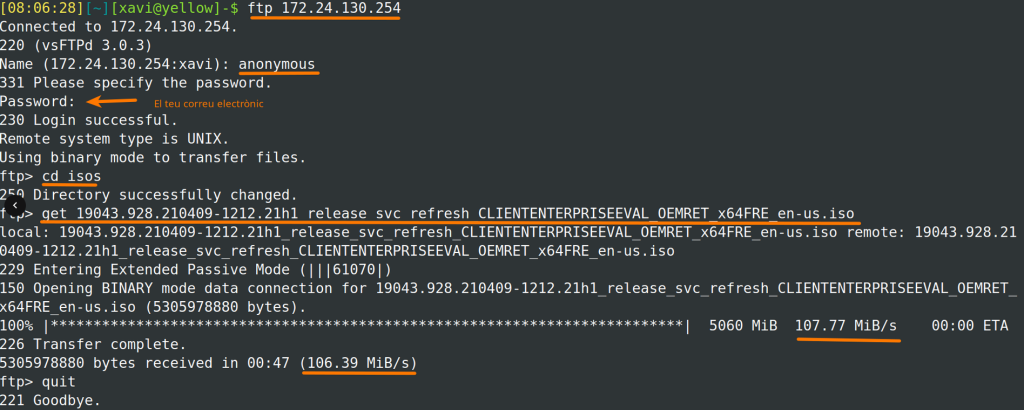Click the '107.77 MiB/s' transfer speed
1024x410 pixels.
pyautogui.click(x=846, y=326)
